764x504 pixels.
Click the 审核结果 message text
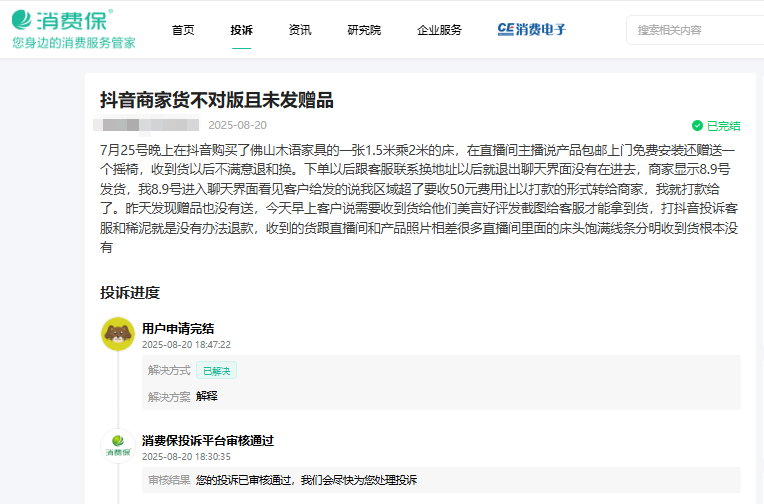[x=306, y=480]
